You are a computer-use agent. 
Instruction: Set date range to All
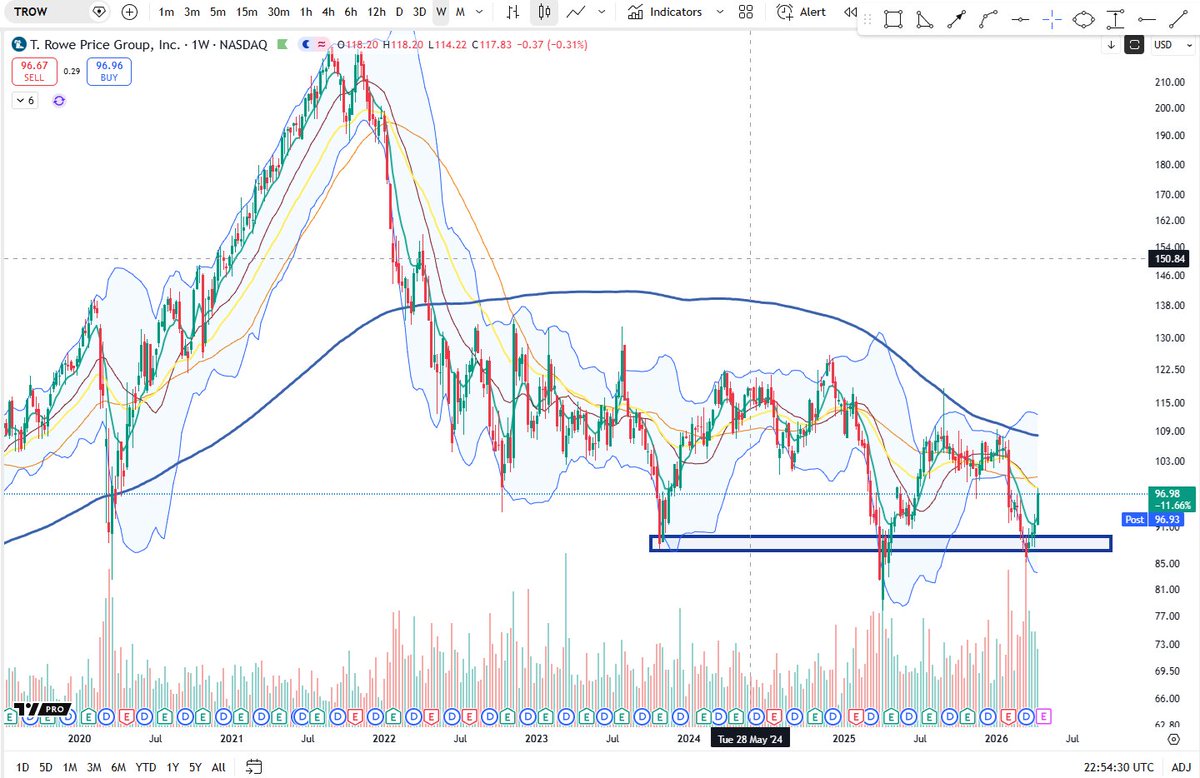(x=218, y=767)
